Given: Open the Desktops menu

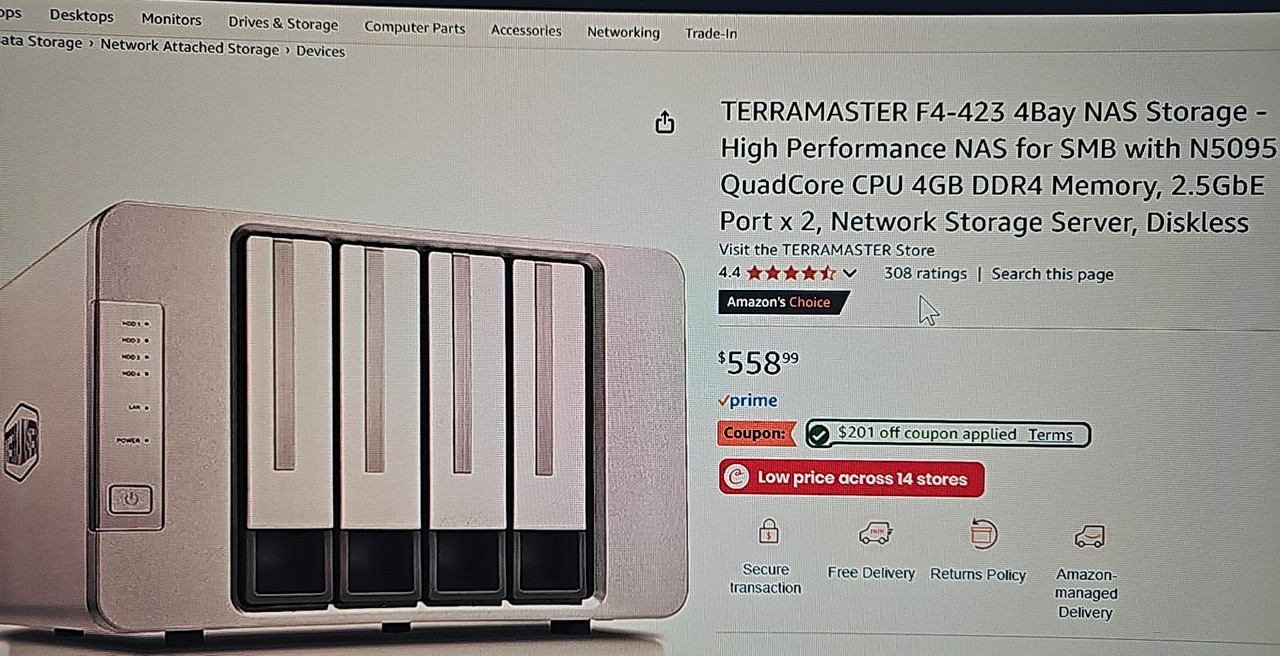Looking at the screenshot, I should 81,16.
